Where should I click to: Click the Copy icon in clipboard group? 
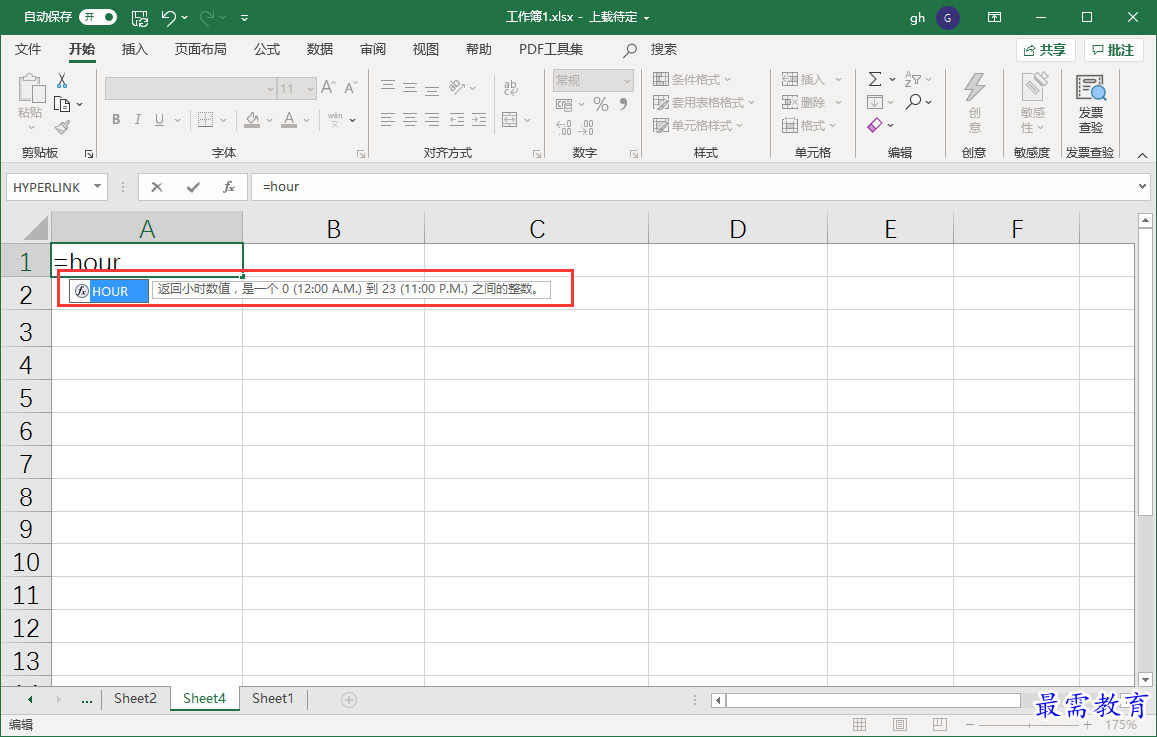coord(62,104)
